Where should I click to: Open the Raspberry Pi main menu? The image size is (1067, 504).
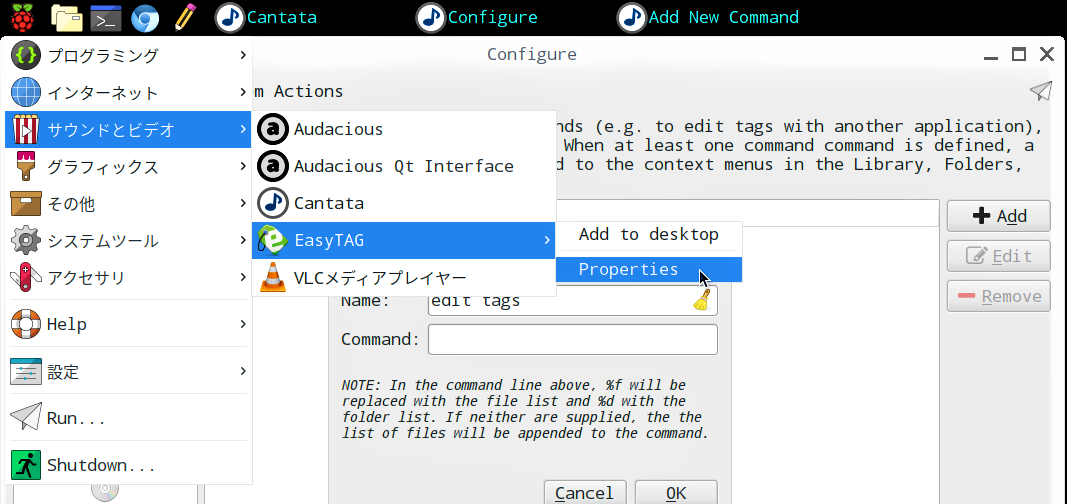pos(20,17)
